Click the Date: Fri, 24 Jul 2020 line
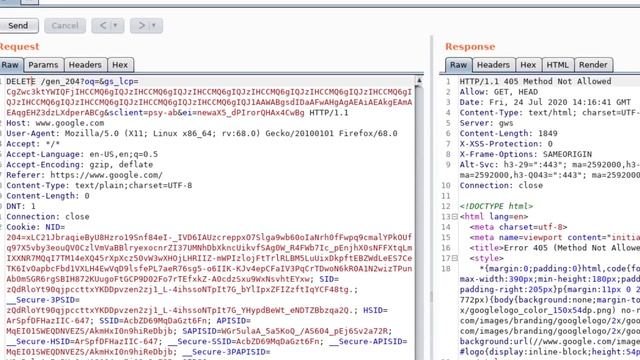 545,102
